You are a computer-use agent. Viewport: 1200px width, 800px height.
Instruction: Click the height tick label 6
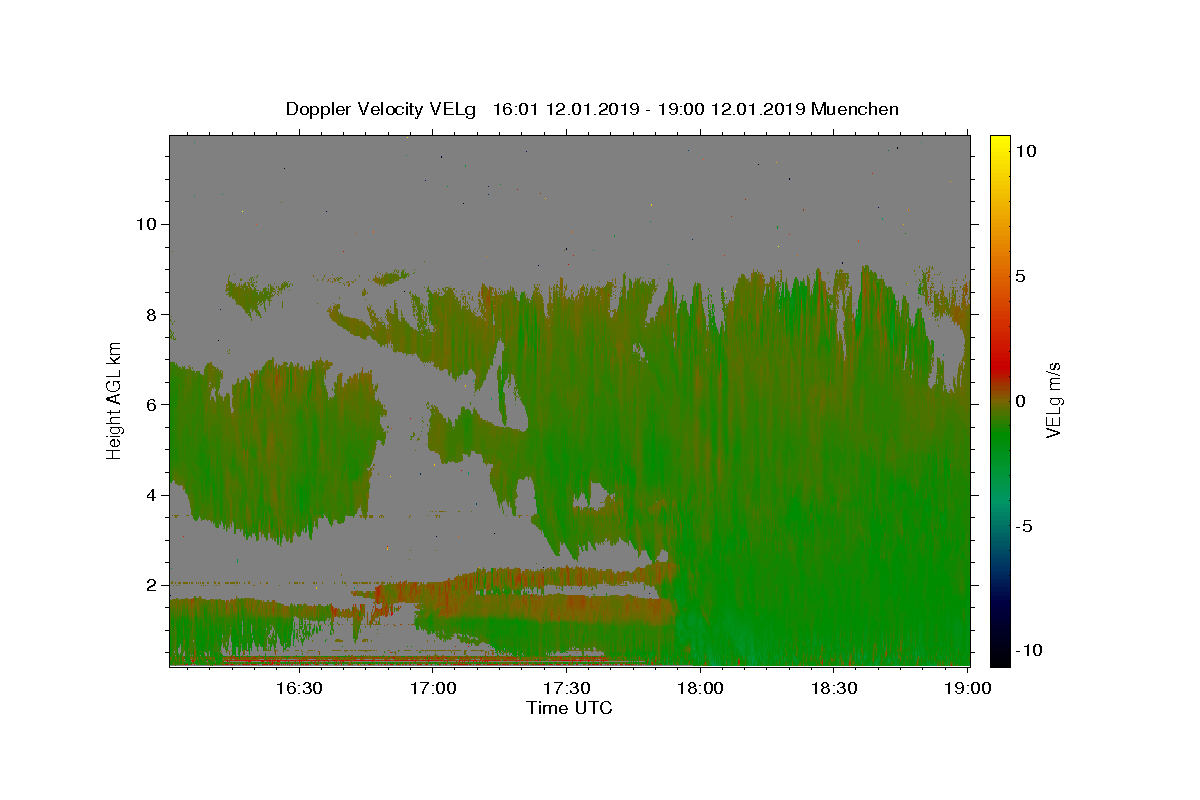tap(152, 405)
